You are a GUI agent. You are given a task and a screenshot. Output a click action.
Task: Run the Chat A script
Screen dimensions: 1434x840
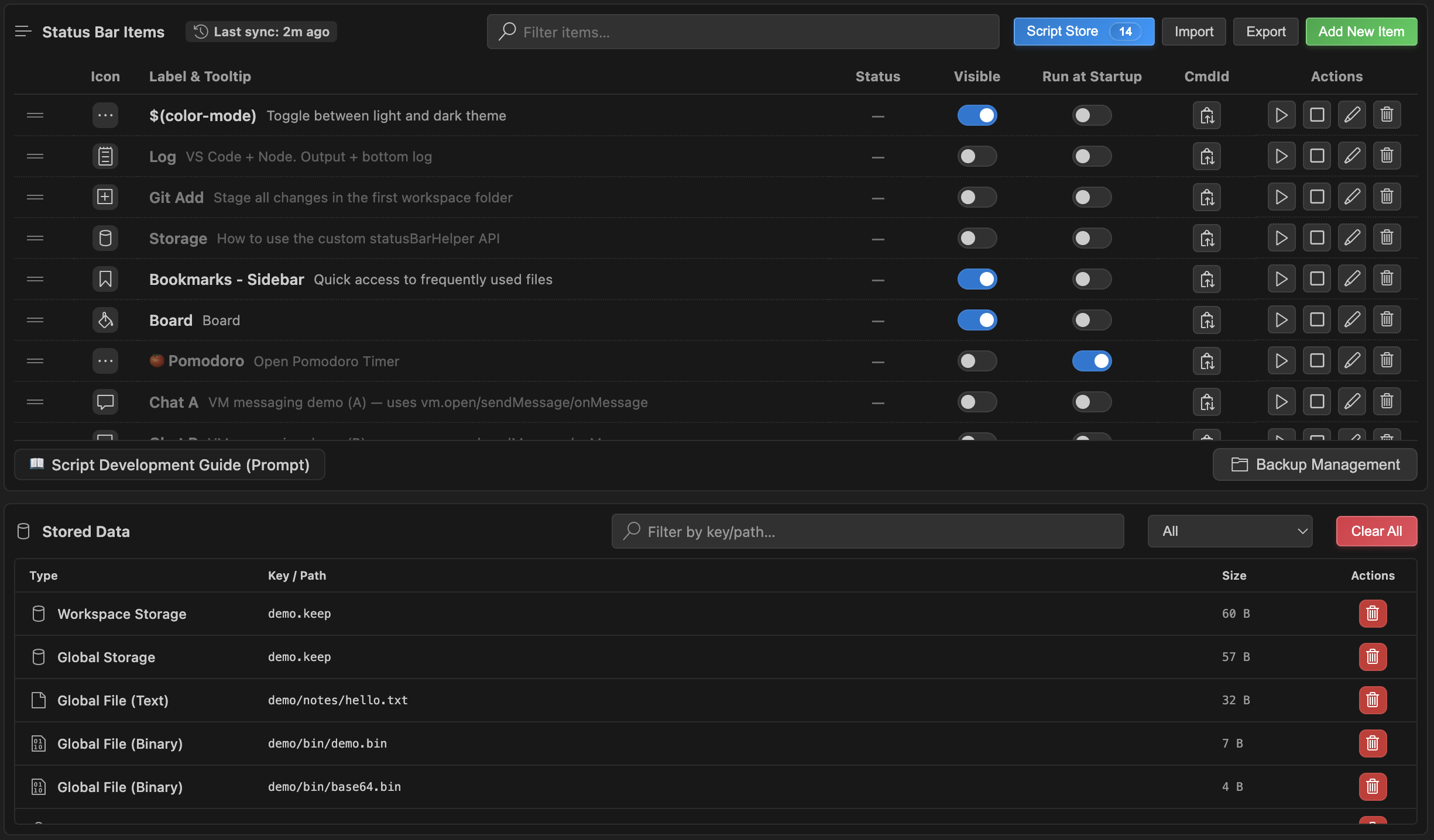[1281, 402]
